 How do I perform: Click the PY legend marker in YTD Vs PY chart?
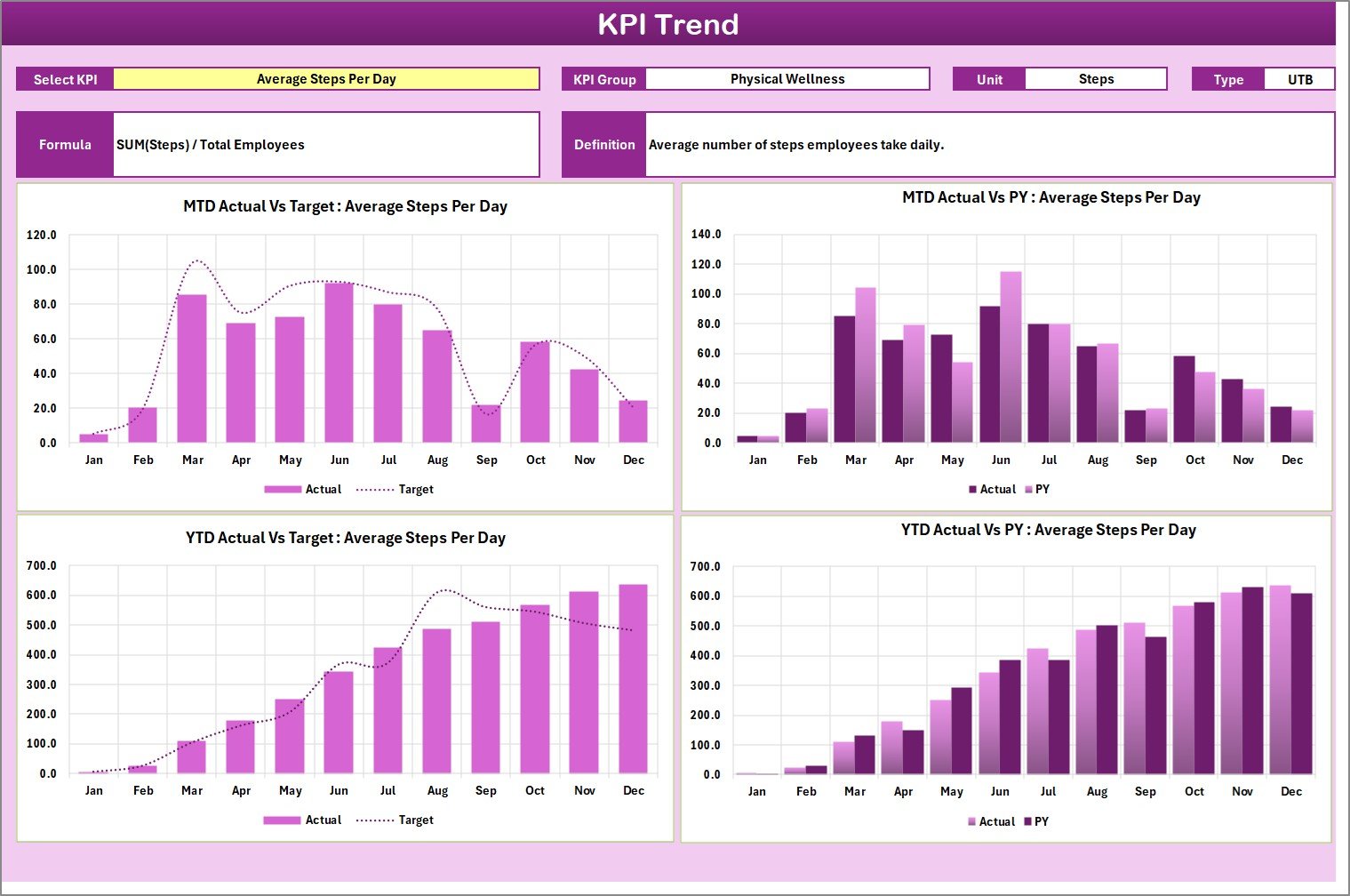click(x=1028, y=821)
